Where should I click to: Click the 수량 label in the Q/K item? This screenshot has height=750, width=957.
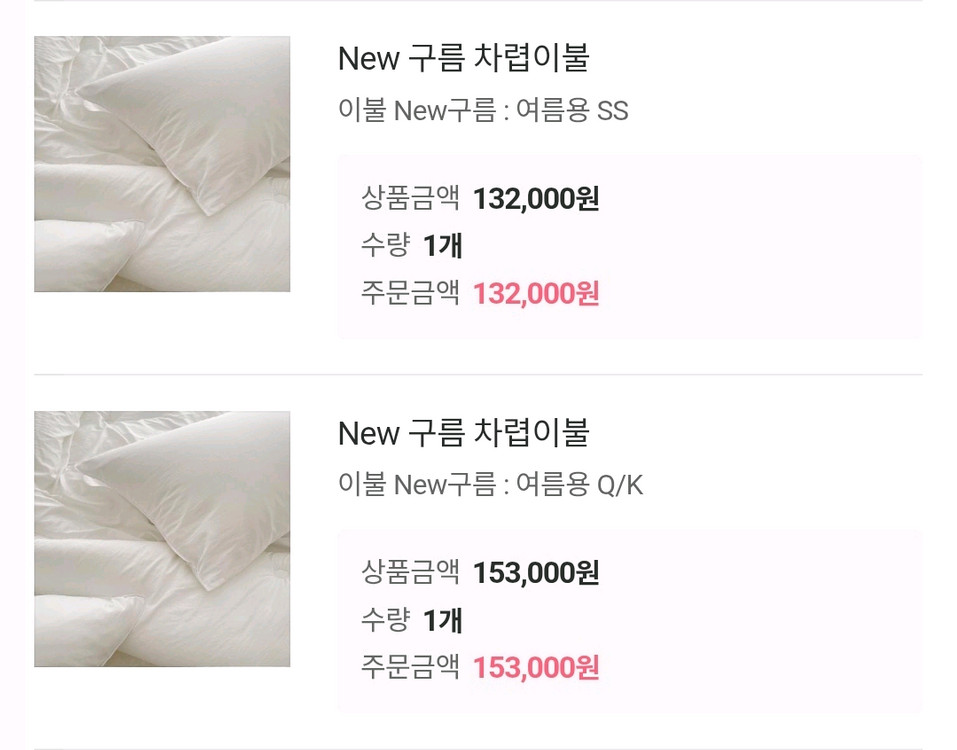[385, 621]
